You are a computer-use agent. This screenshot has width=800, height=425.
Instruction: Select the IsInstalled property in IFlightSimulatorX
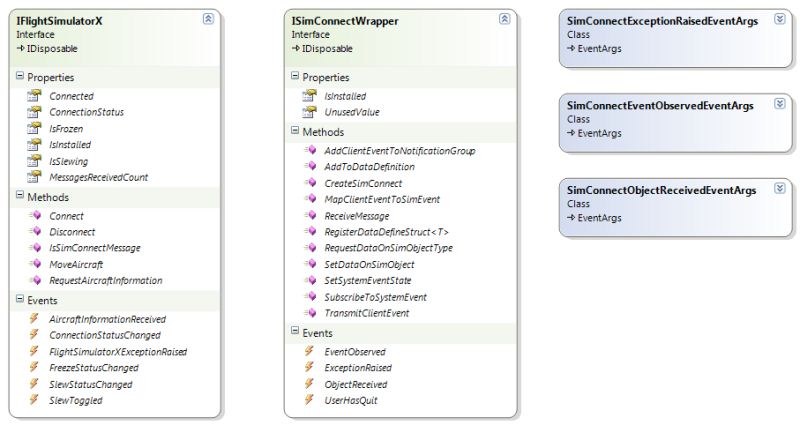pos(70,145)
